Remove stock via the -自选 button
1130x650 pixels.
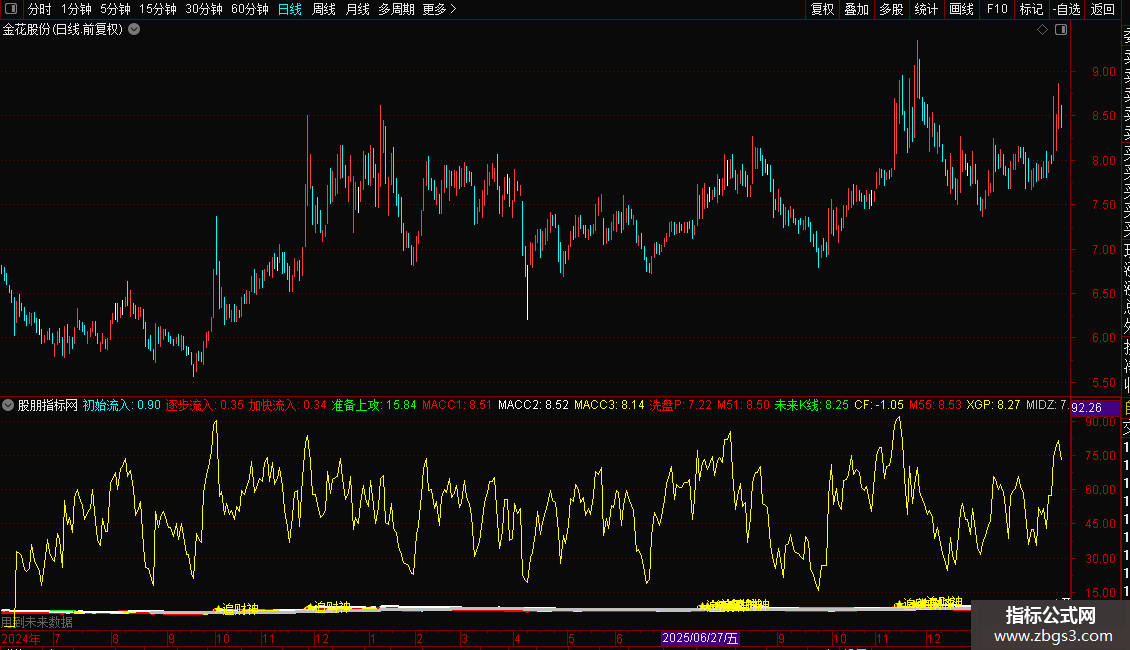[1067, 9]
